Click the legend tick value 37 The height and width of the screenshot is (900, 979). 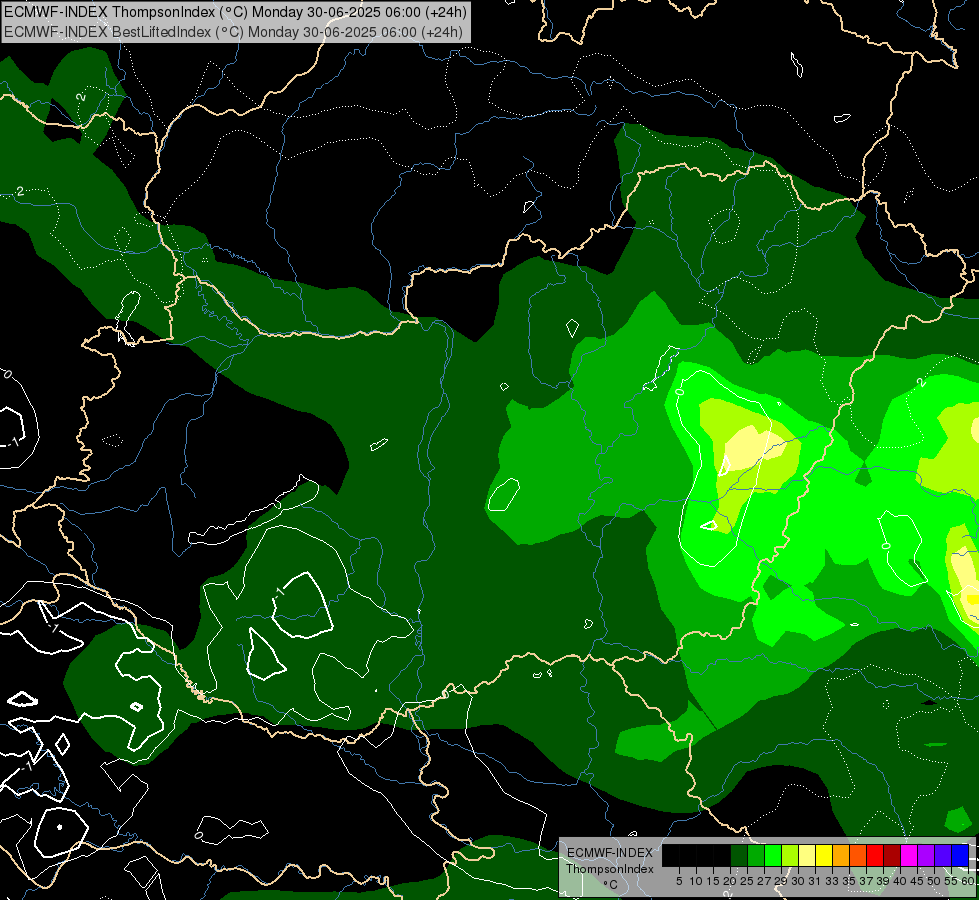[867, 881]
